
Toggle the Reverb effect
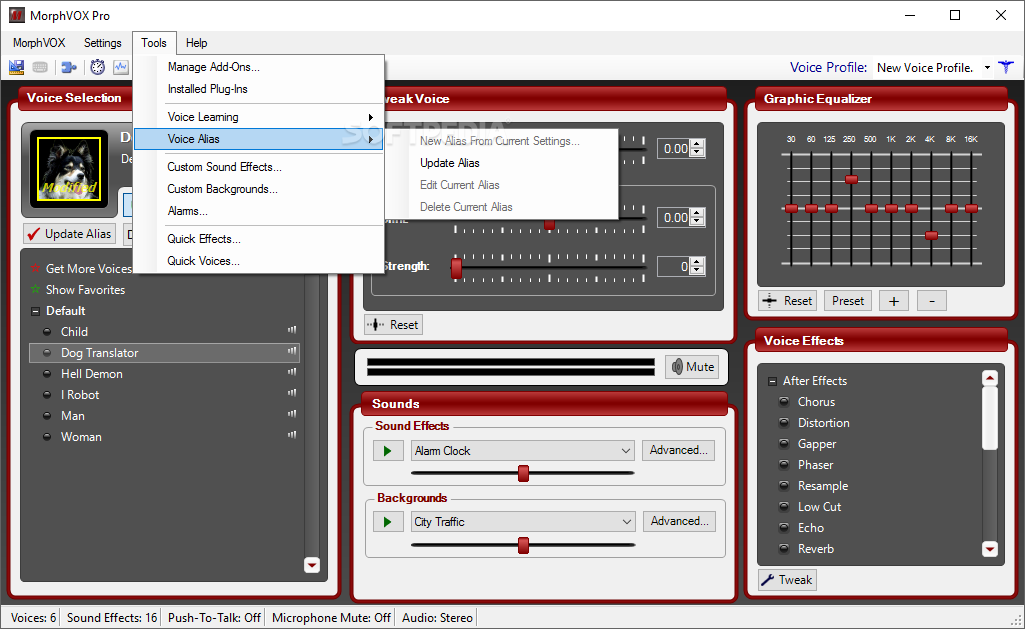(784, 548)
